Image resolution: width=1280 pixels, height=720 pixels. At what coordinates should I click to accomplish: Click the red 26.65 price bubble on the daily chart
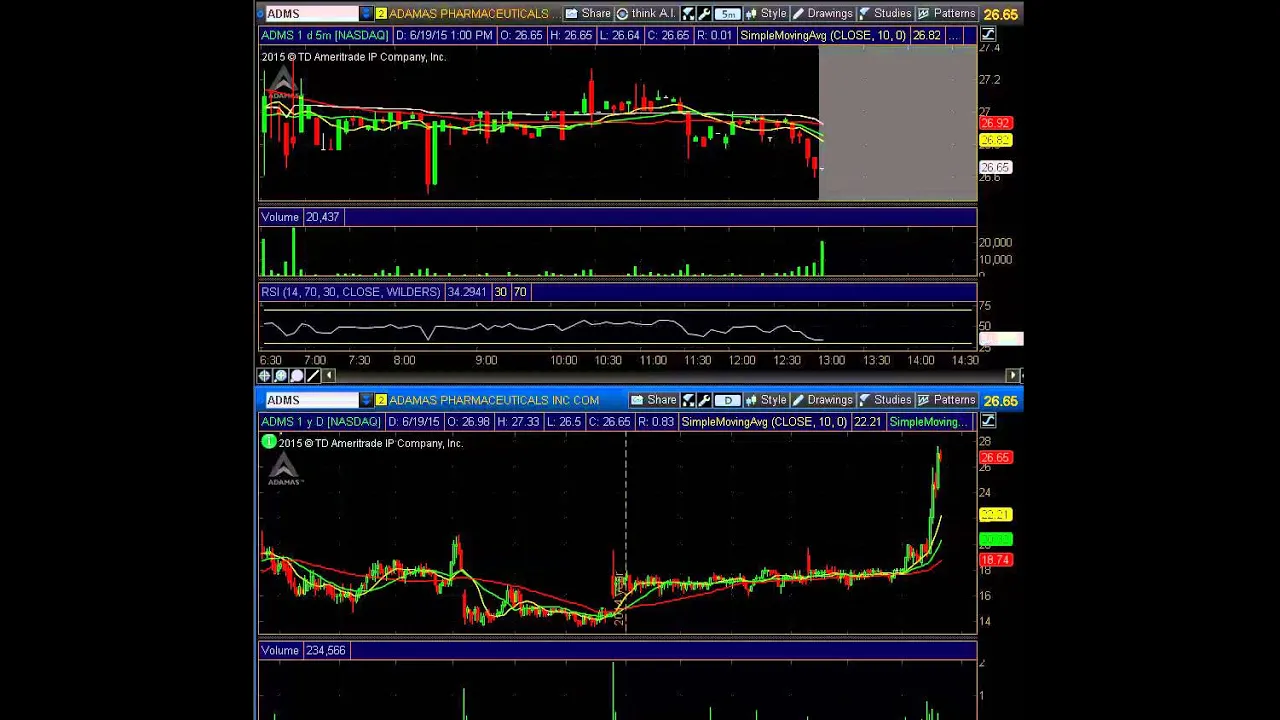pos(996,457)
